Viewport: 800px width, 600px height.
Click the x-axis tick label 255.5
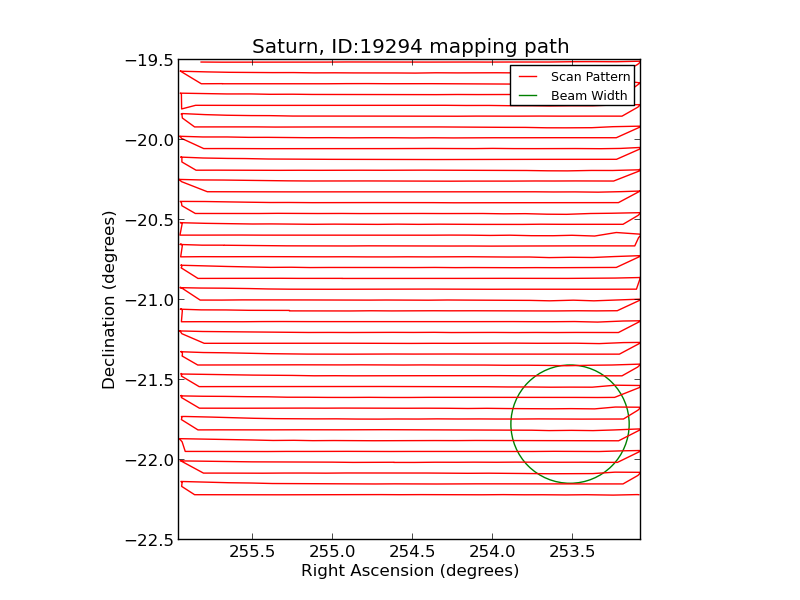click(x=252, y=552)
